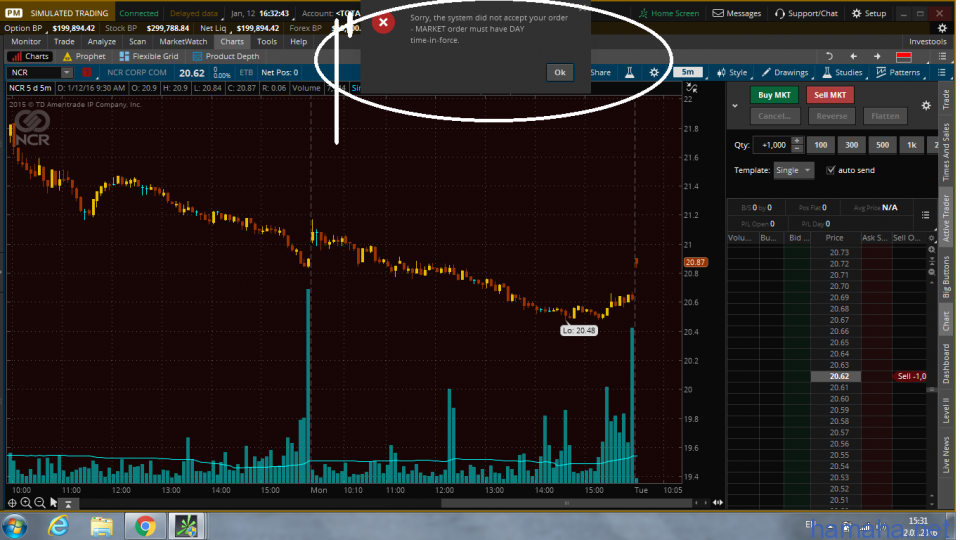This screenshot has width=960, height=540.
Task: Click the red error X icon in dialog
Action: point(384,23)
